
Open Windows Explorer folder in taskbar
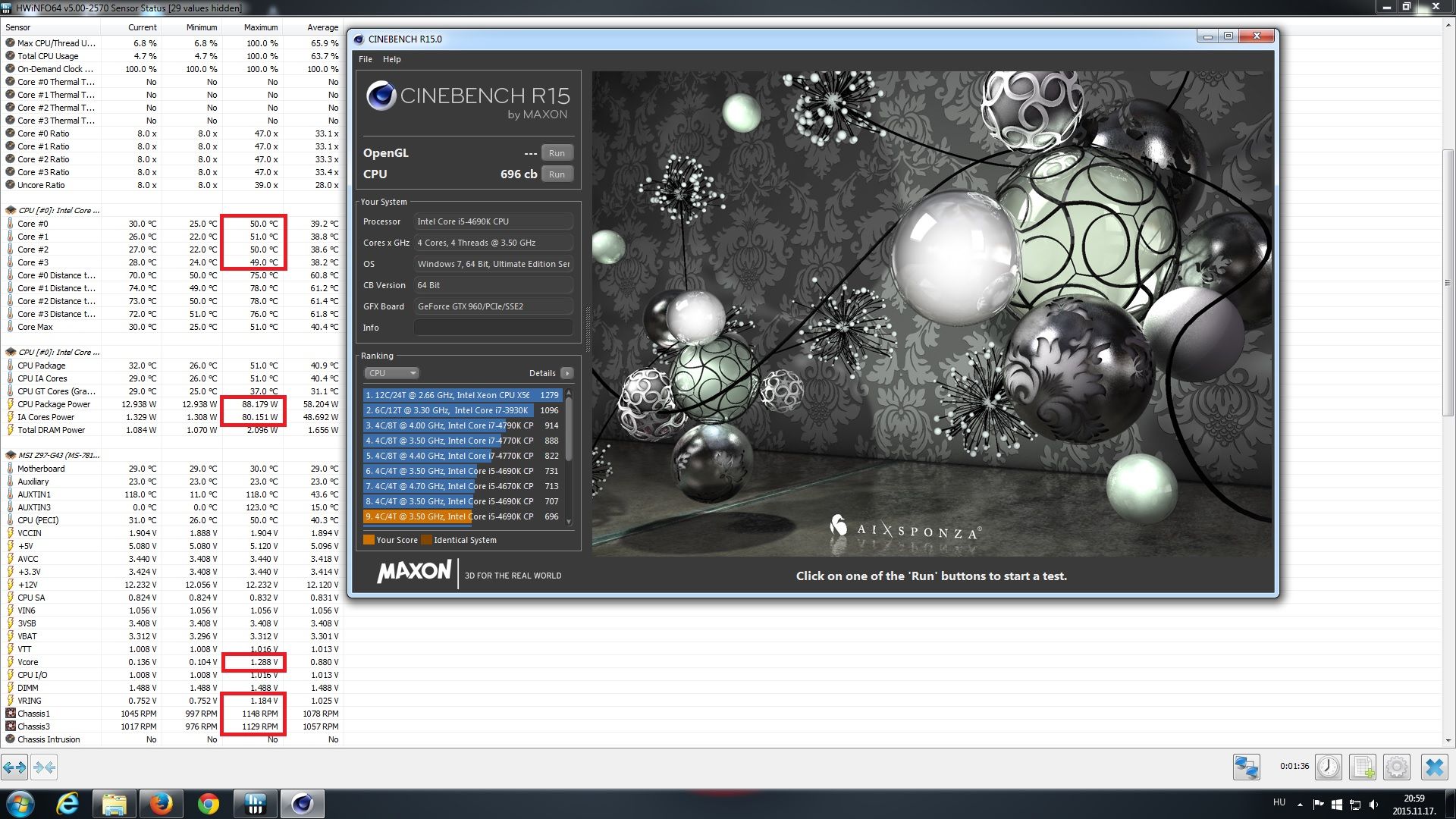pos(115,804)
